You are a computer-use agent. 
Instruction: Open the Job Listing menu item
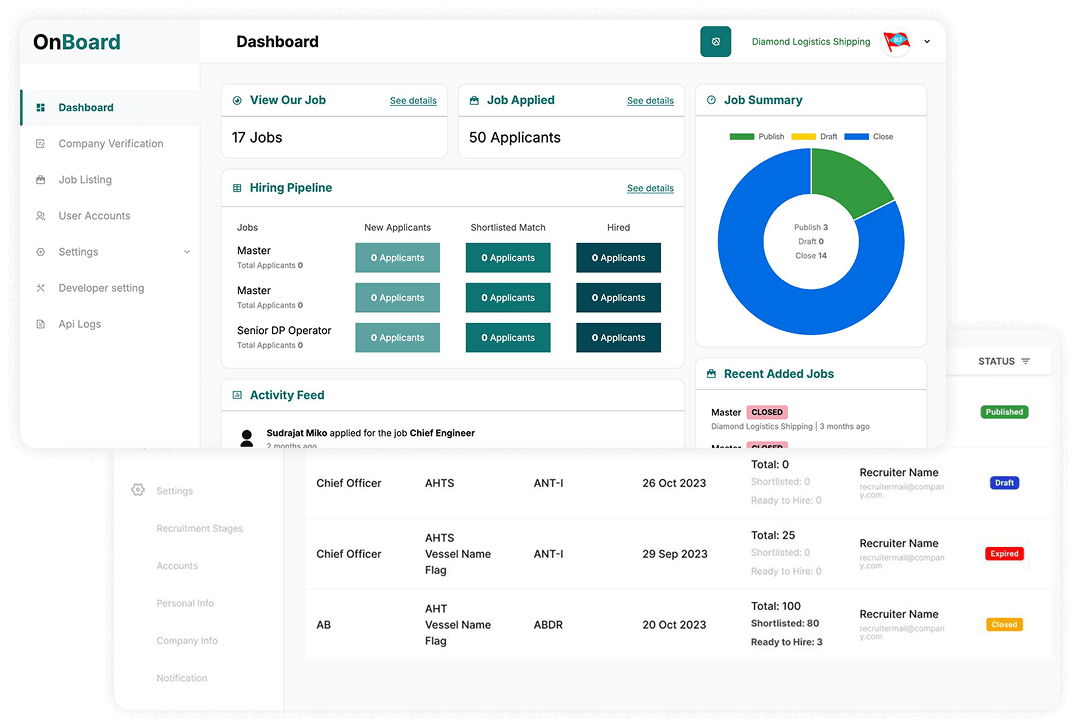point(85,180)
